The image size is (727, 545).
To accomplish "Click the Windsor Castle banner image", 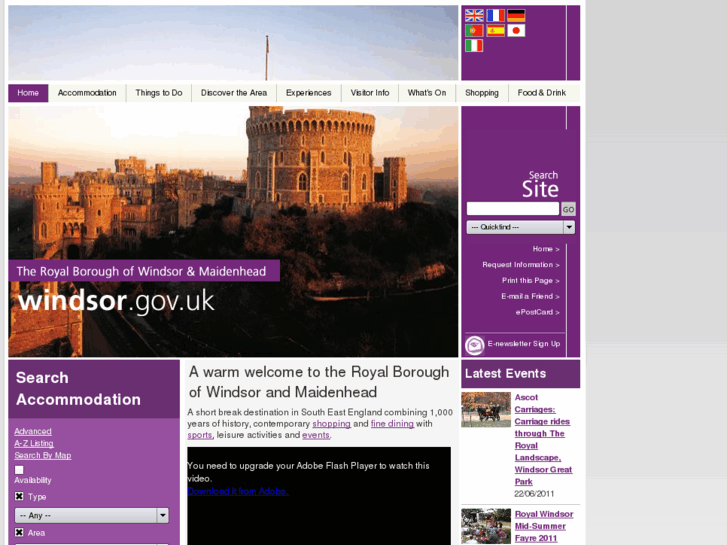I will [x=233, y=231].
